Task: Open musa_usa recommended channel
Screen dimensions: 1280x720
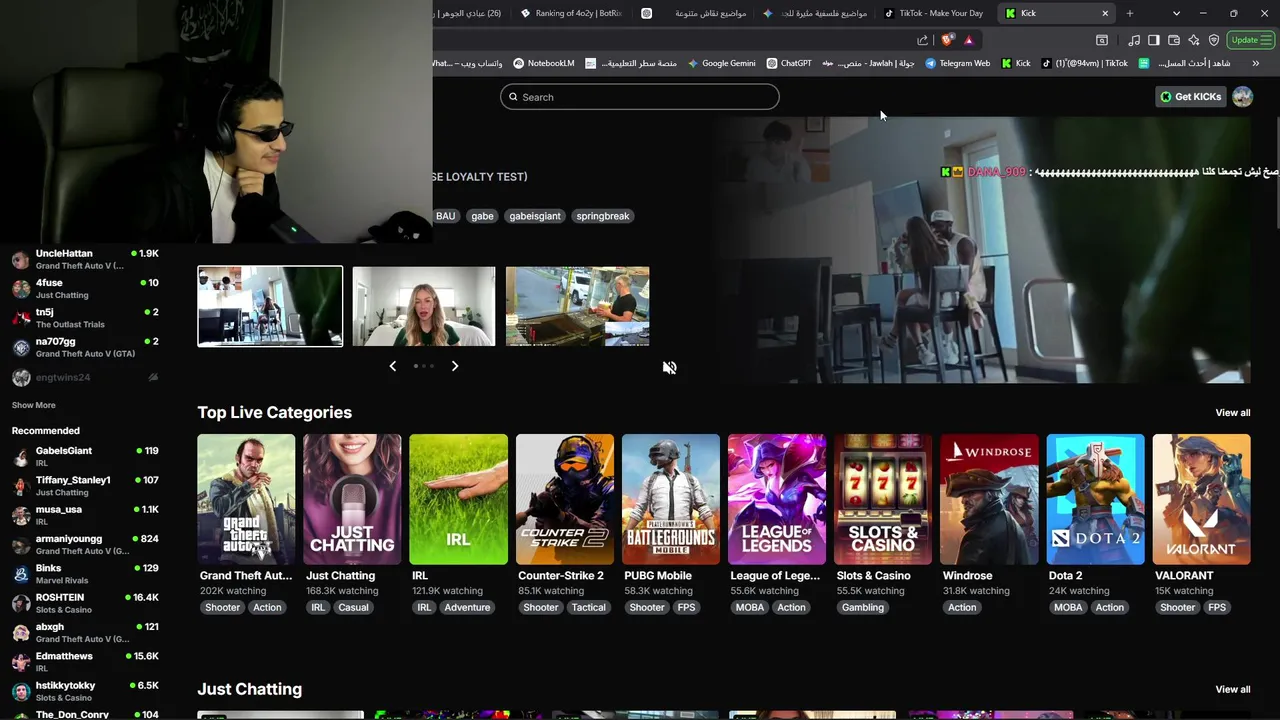Action: [x=85, y=515]
